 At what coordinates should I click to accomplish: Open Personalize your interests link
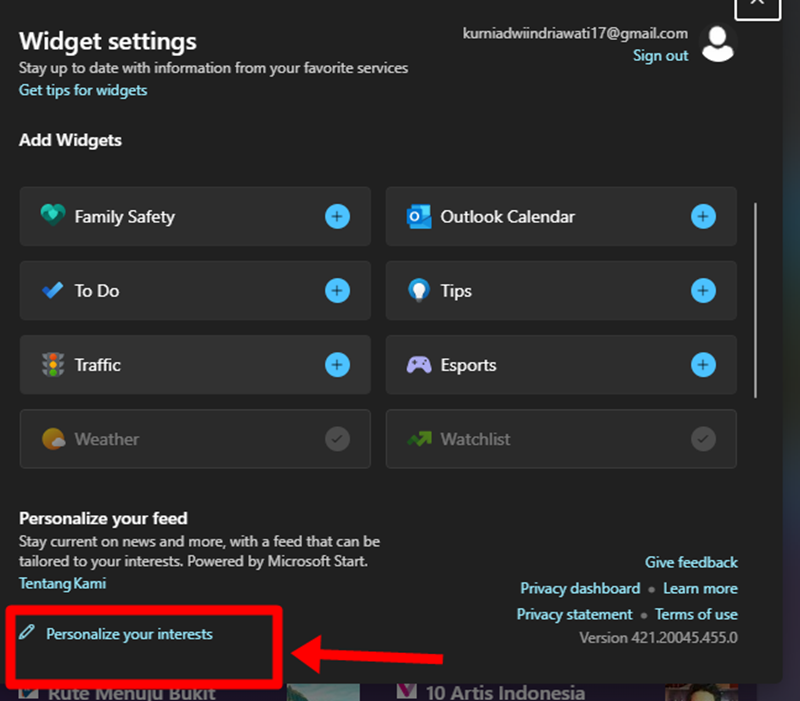(129, 634)
